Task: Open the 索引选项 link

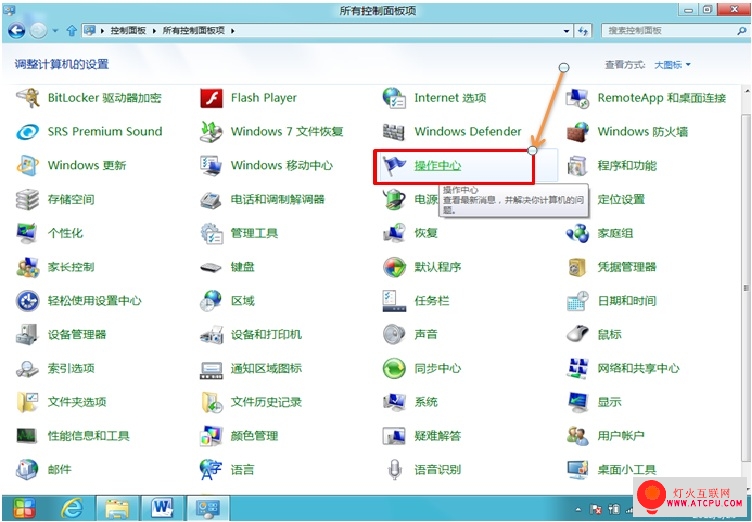Action: point(71,368)
